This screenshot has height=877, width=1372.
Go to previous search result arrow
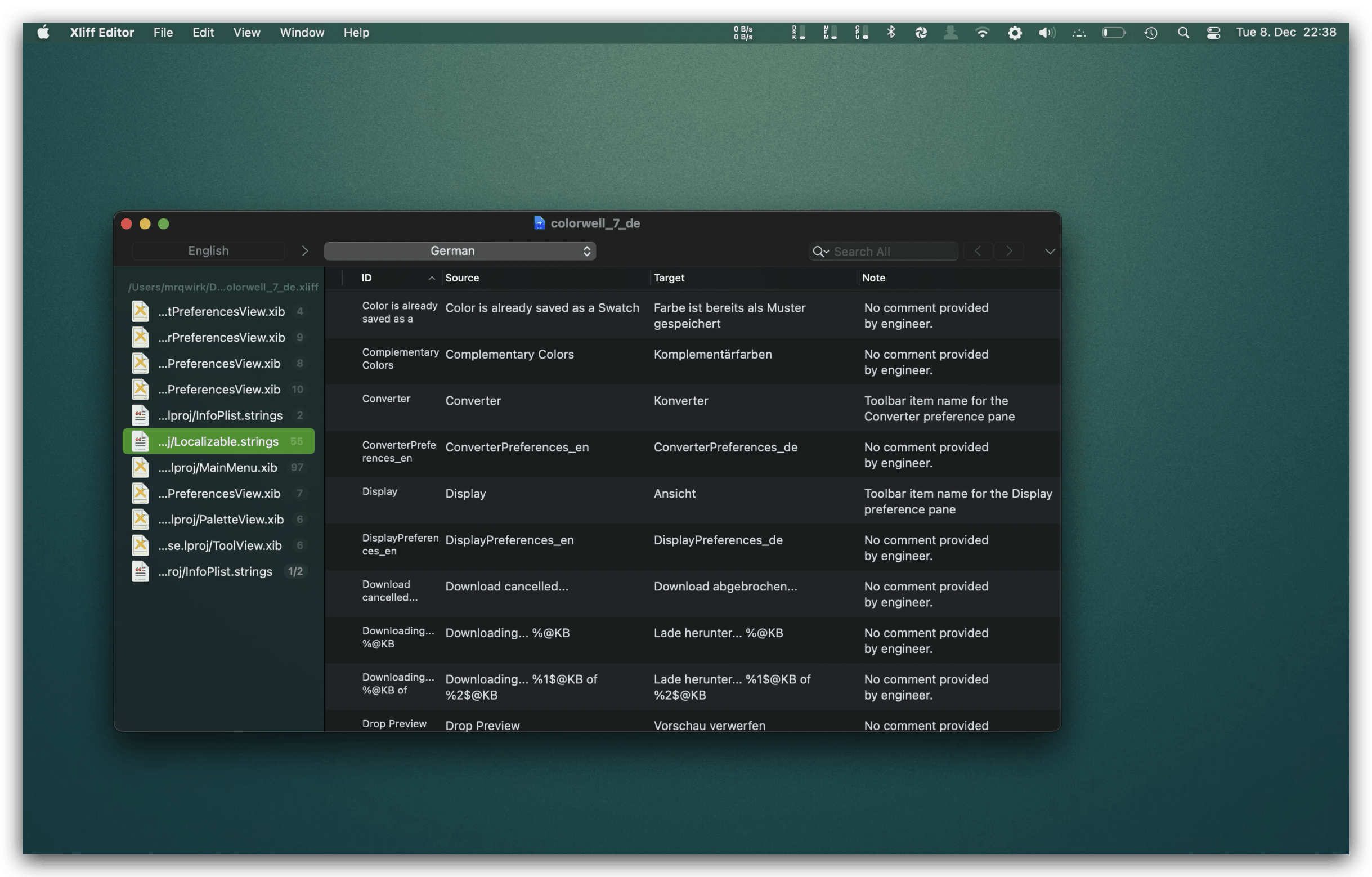[978, 250]
